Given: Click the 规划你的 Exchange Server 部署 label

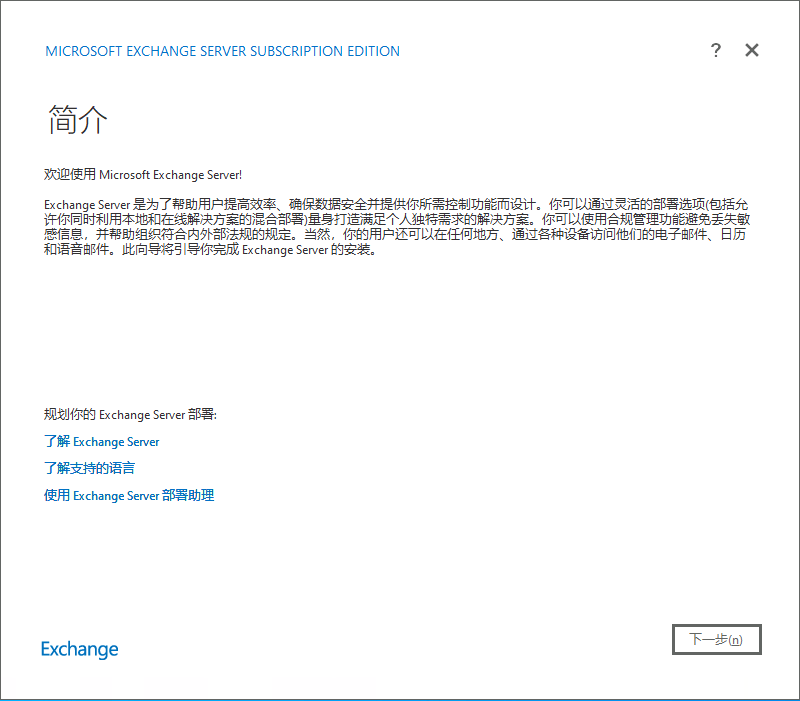Looking at the screenshot, I should [131, 414].
